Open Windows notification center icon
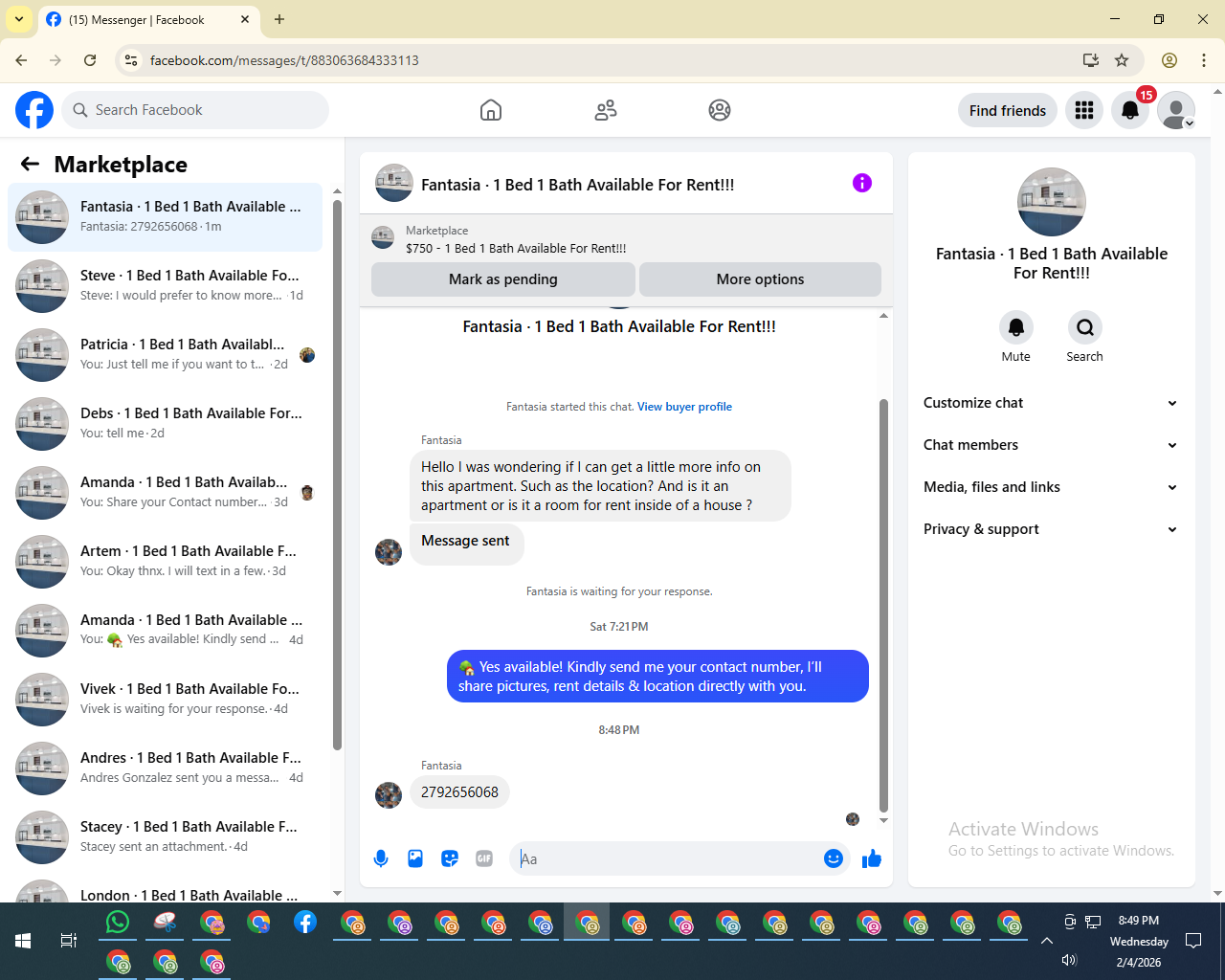The height and width of the screenshot is (980, 1225). tap(1193, 941)
